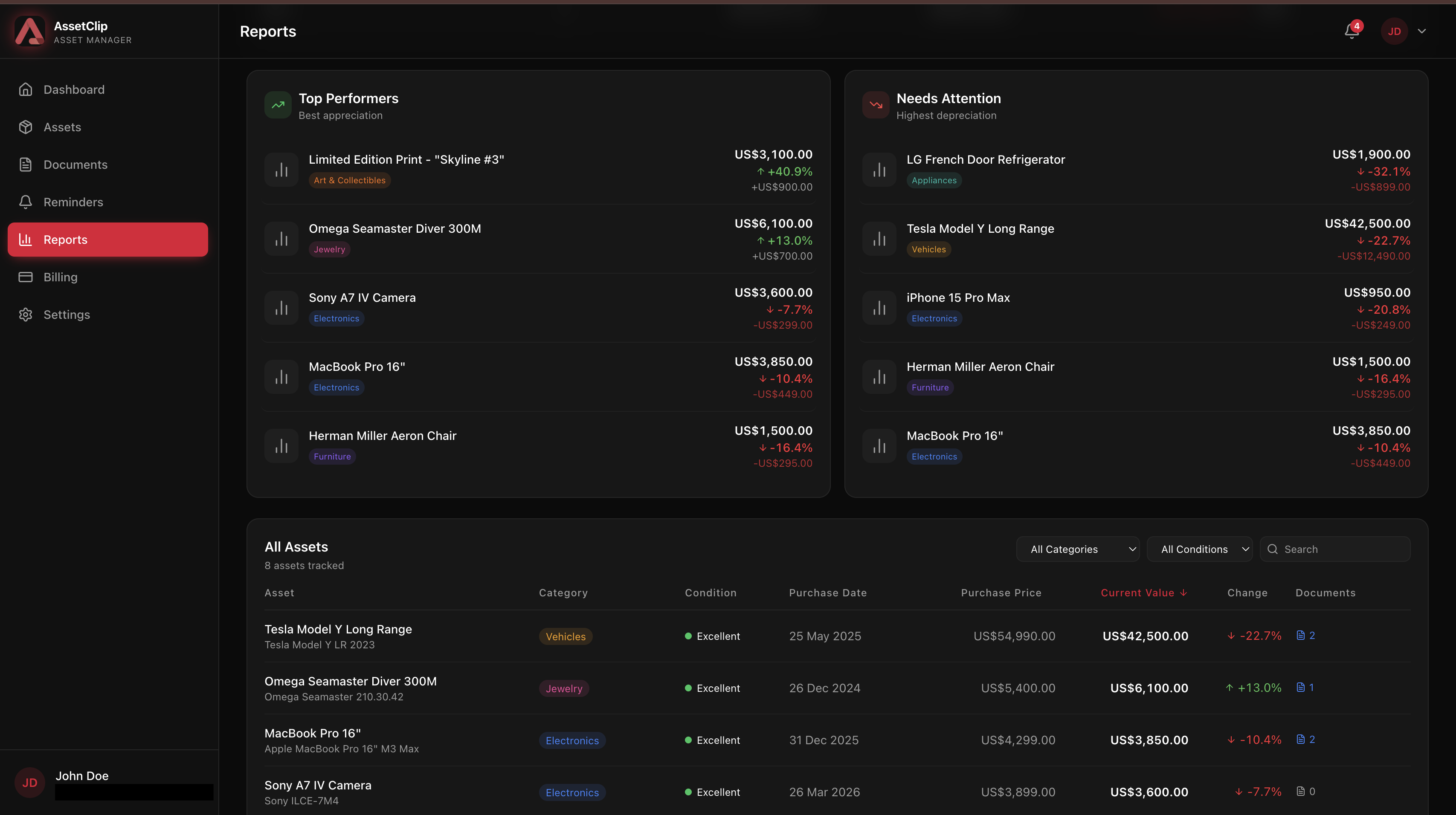Click Vehicles tag in Needs Attention card

coord(928,249)
